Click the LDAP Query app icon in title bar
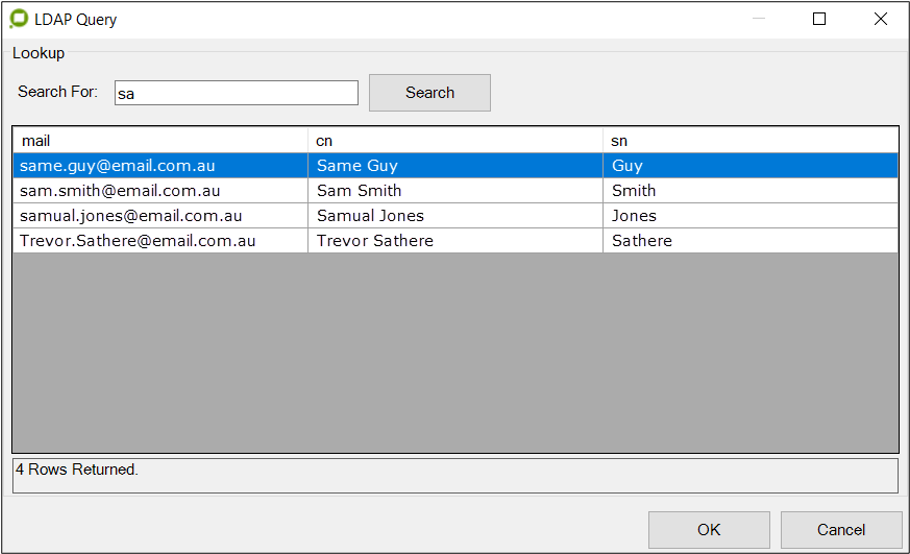This screenshot has height=554, width=910. pyautogui.click(x=18, y=19)
